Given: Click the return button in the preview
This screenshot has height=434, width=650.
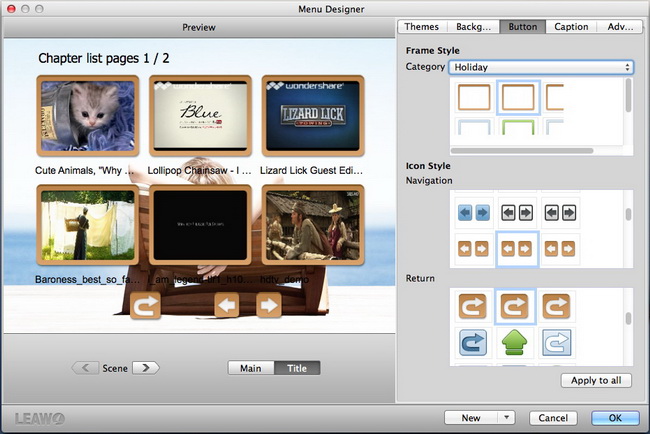Looking at the screenshot, I should tap(145, 305).
